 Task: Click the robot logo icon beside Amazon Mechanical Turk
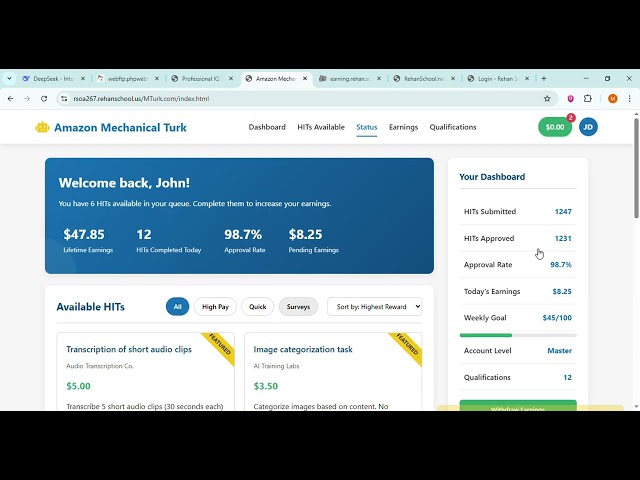[x=42, y=127]
